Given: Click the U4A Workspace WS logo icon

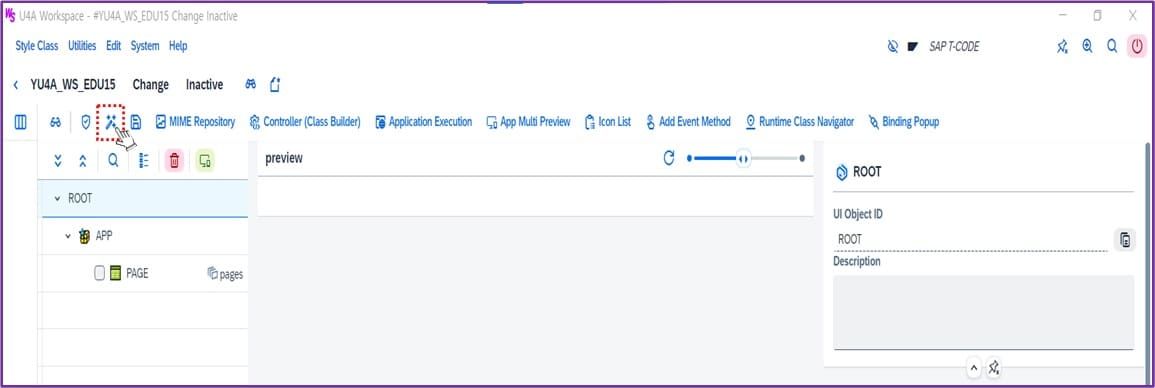Looking at the screenshot, I should [x=10, y=15].
